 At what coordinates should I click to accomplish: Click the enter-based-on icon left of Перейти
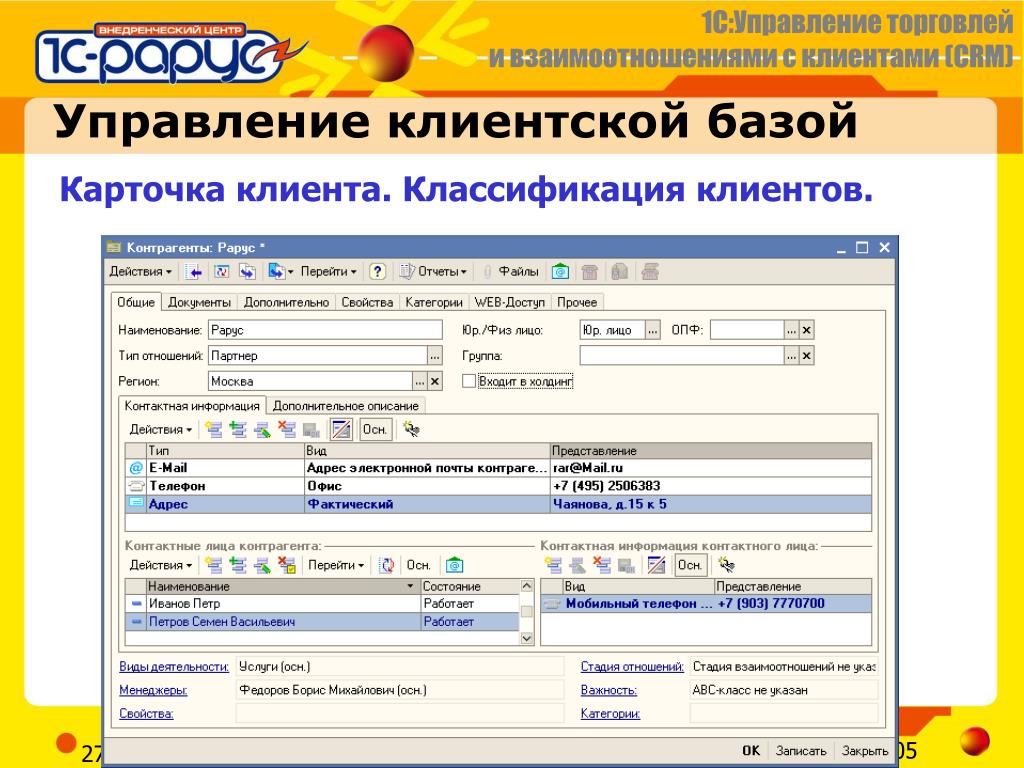277,272
